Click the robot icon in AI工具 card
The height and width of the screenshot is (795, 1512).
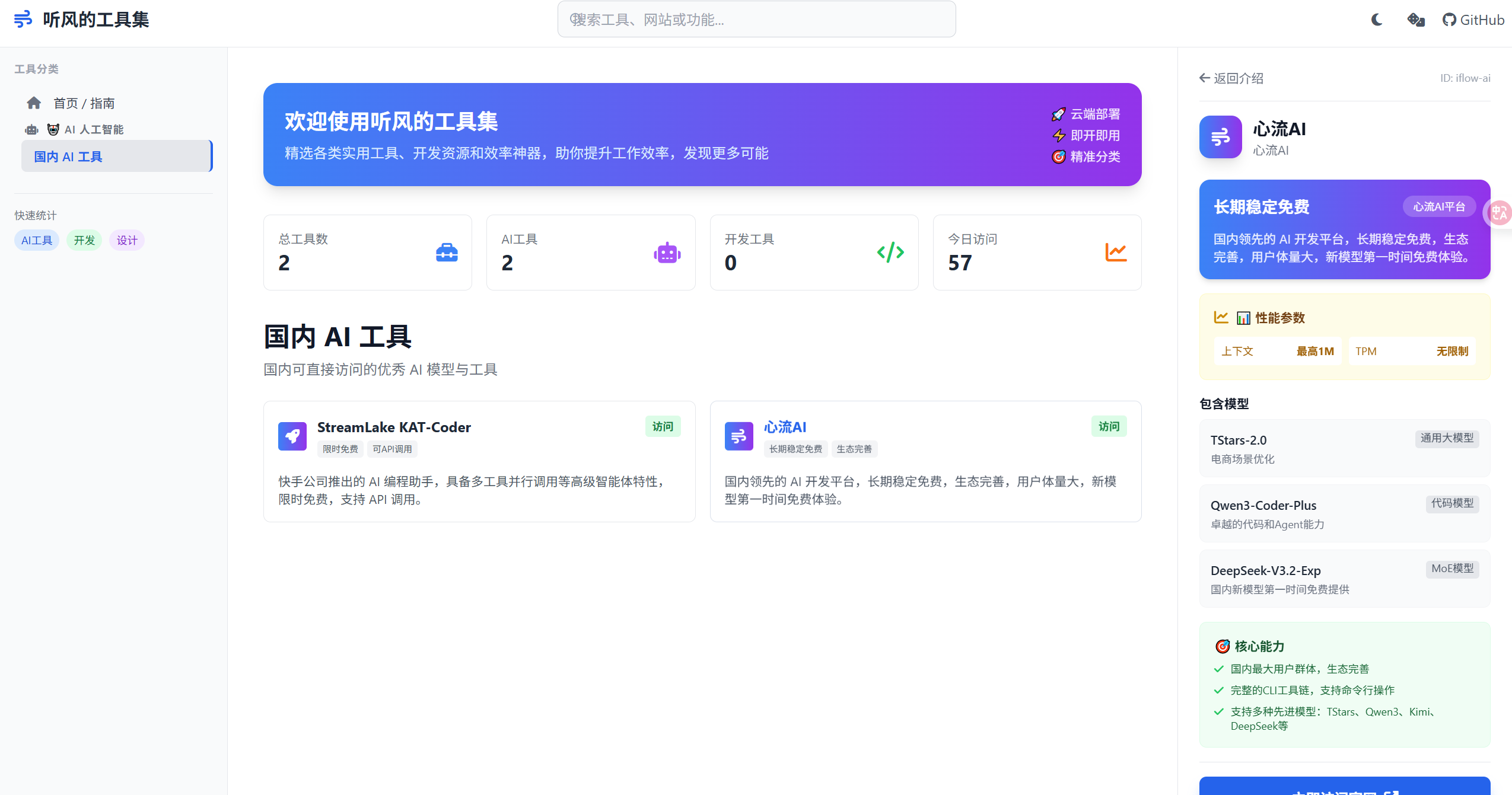[667, 253]
